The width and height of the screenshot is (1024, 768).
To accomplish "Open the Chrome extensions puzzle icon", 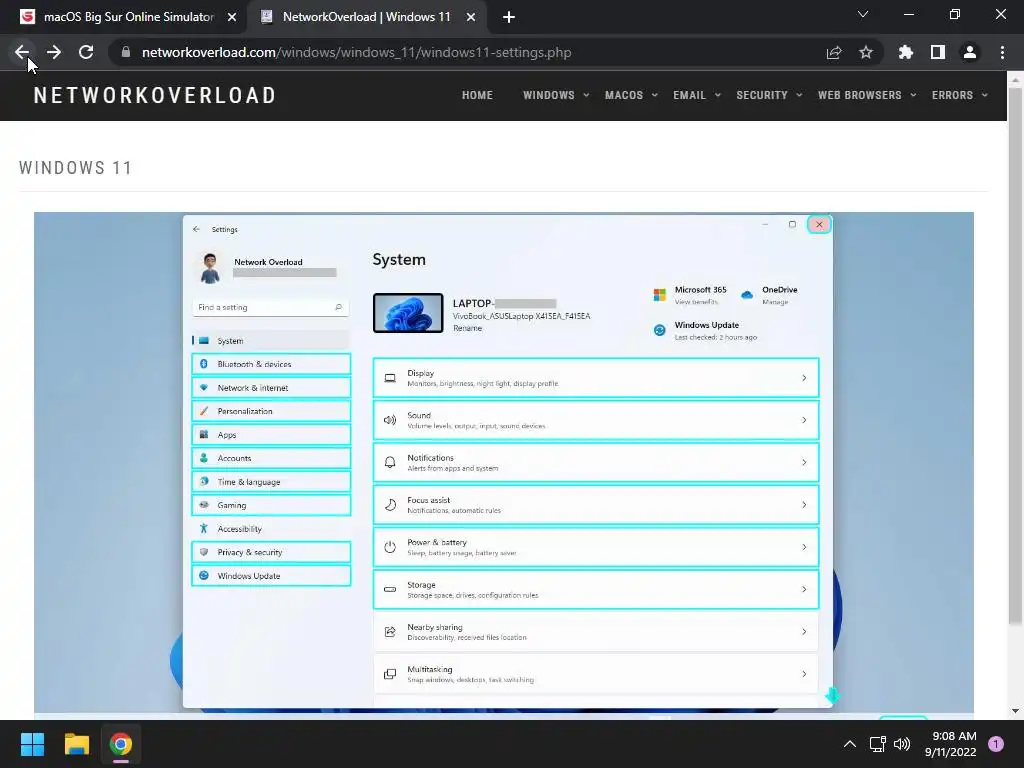I will click(905, 52).
